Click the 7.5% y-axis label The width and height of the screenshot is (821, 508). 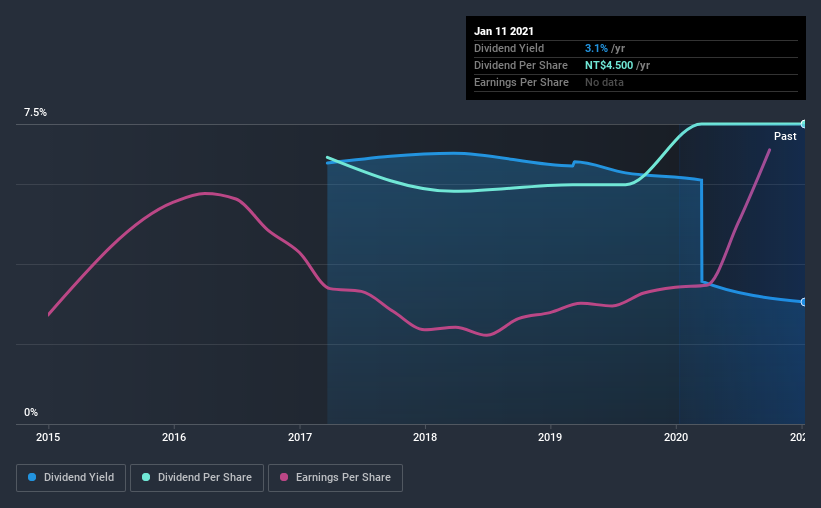(x=35, y=113)
